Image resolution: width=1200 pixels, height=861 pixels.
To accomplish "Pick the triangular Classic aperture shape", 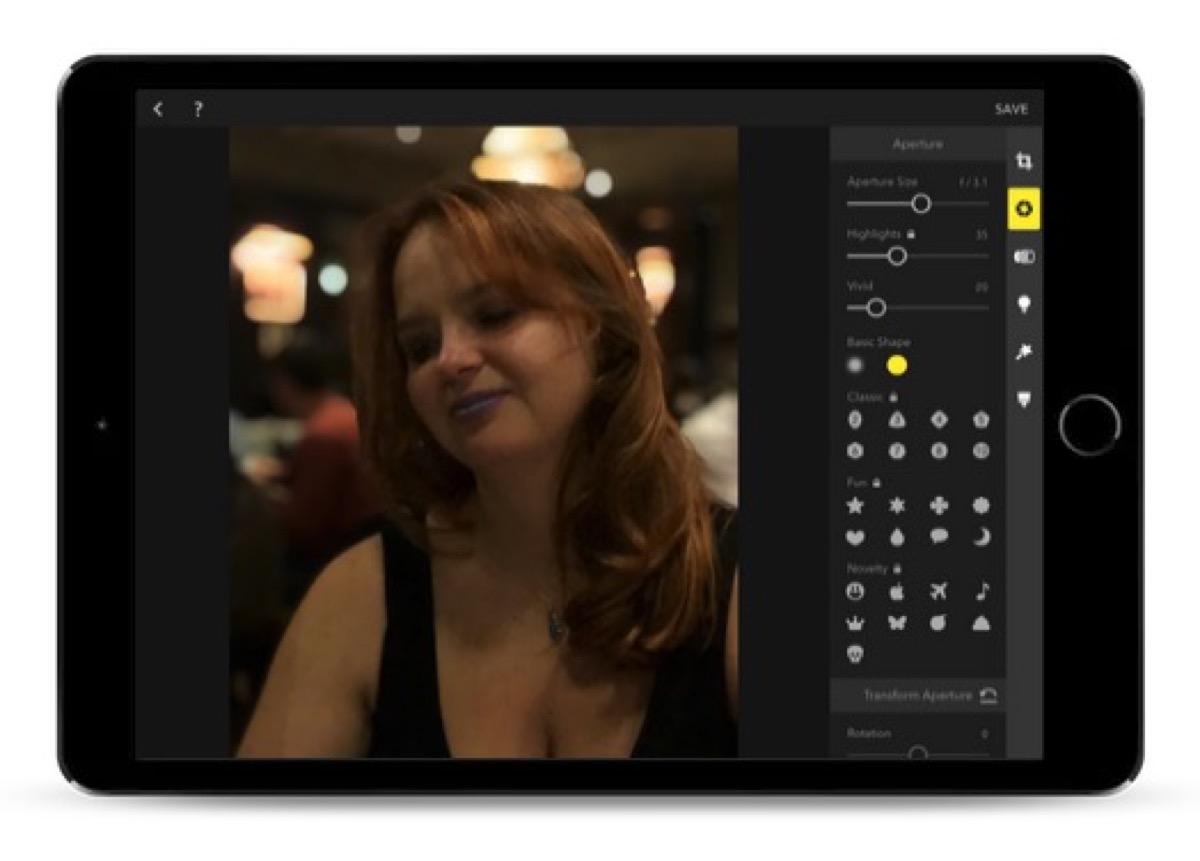I will click(x=897, y=420).
